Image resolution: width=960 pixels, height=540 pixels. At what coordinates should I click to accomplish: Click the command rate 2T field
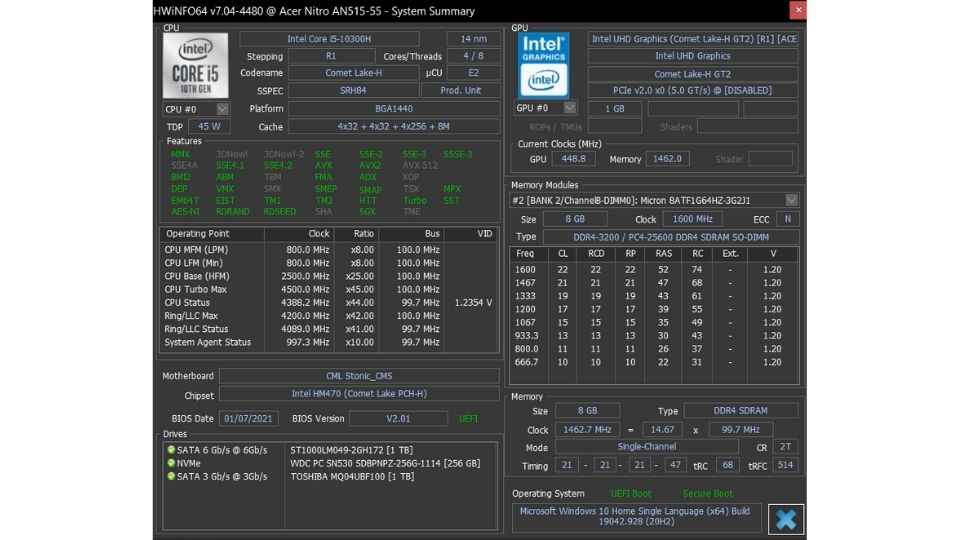point(786,446)
